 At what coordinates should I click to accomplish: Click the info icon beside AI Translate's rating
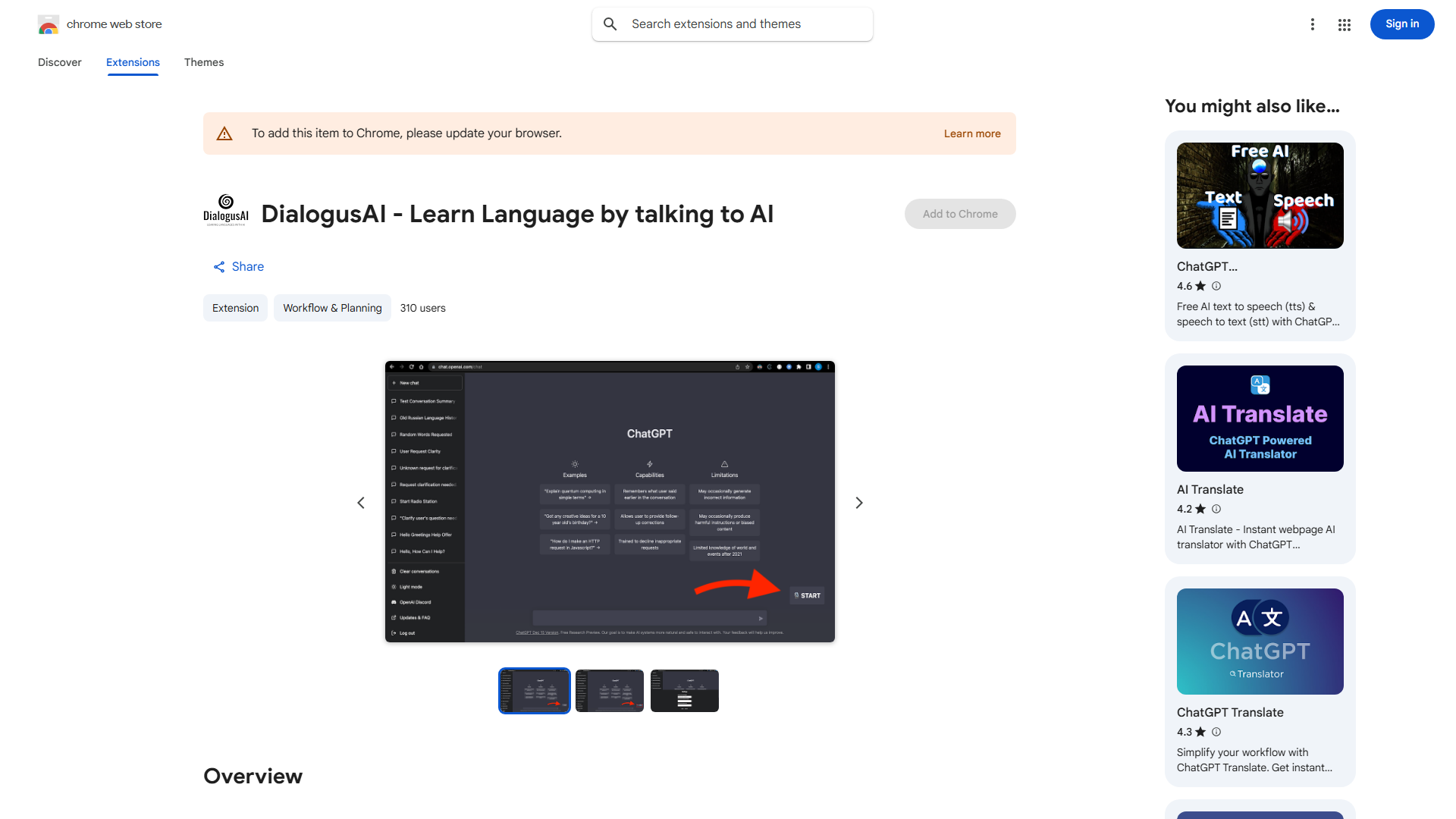point(1216,509)
